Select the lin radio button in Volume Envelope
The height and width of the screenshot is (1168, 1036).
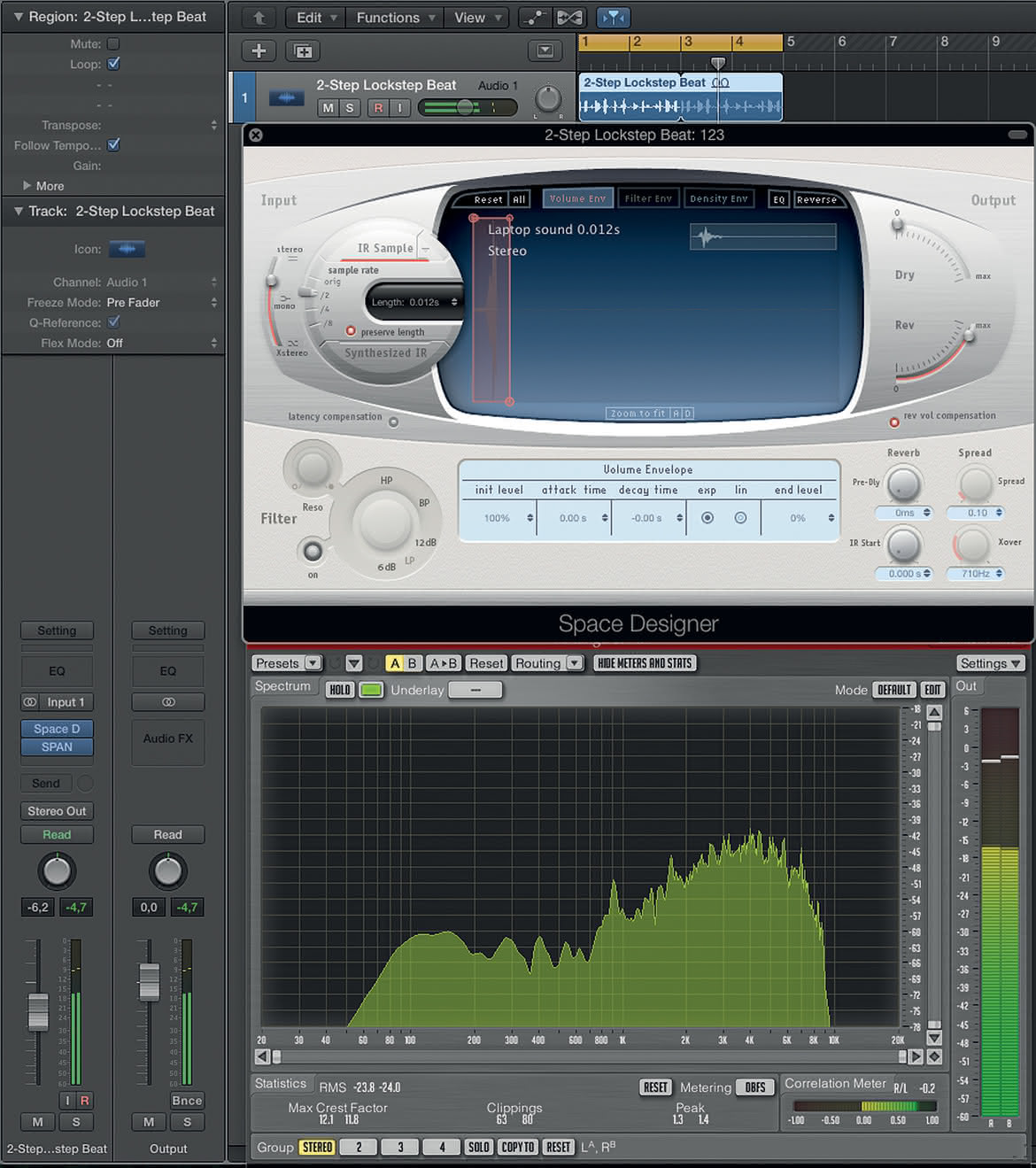pyautogui.click(x=740, y=518)
